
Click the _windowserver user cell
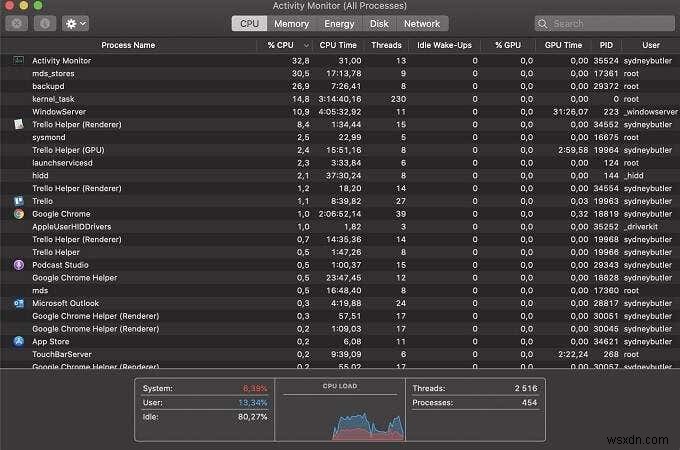point(651,112)
